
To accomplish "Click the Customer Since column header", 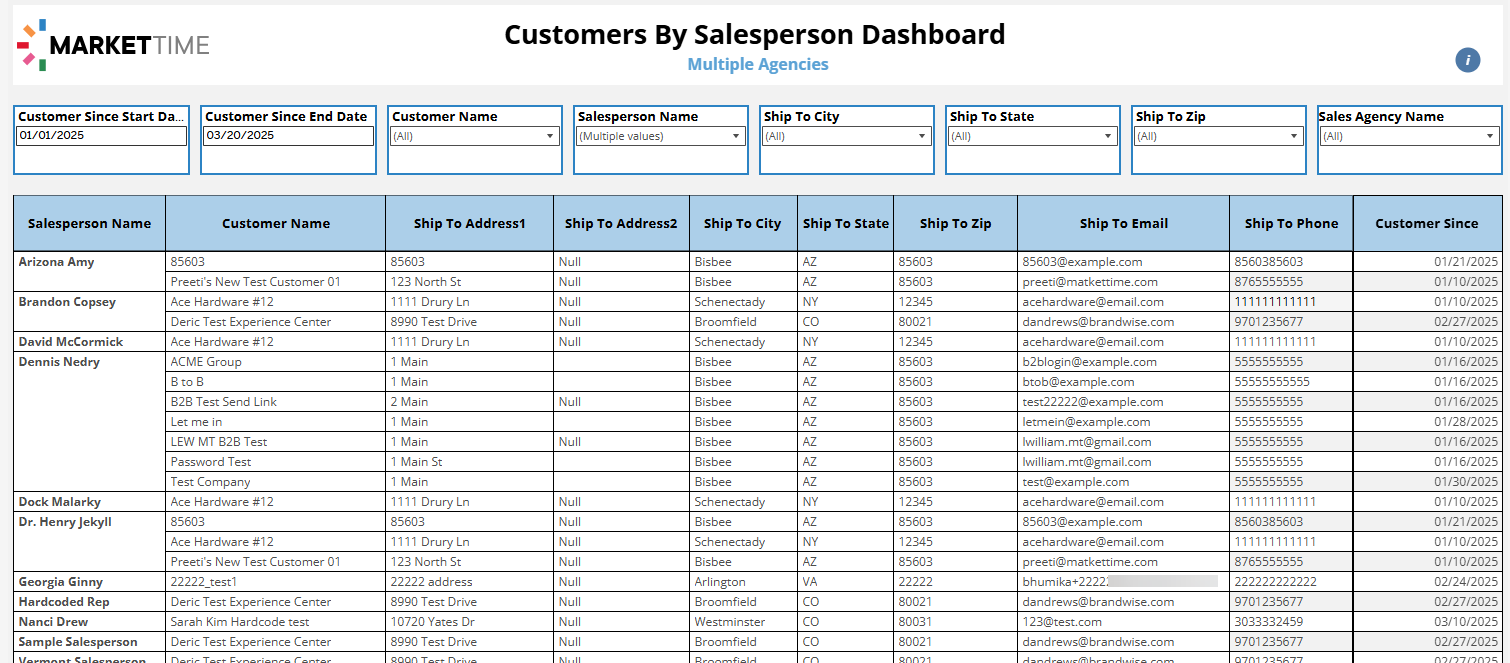I will [x=1427, y=223].
